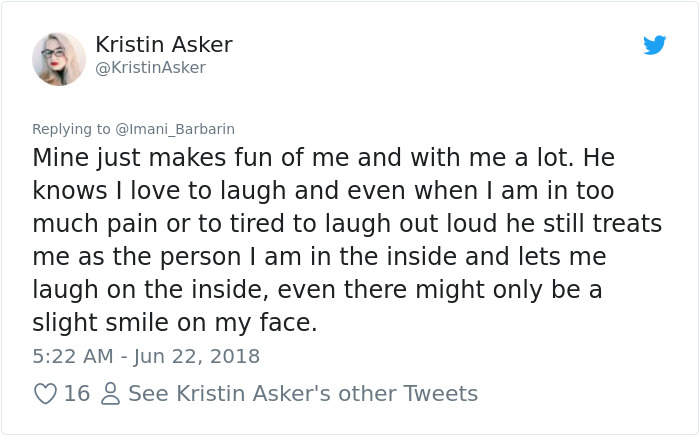Open the @KristinAsker handle link
Viewport: 700px width, 436px height.
150,68
